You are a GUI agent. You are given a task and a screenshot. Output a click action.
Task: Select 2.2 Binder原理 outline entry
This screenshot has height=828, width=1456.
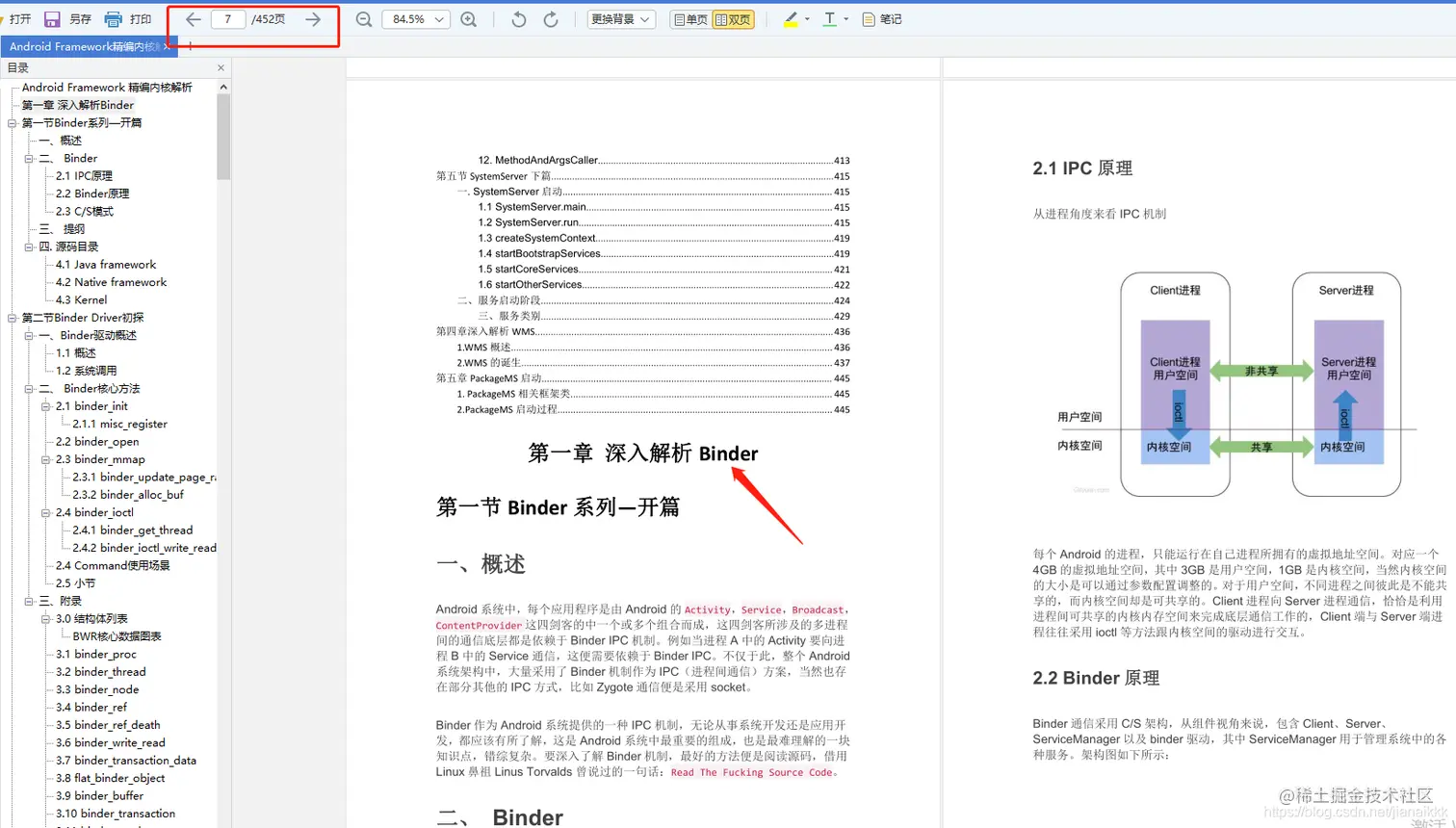(x=92, y=194)
